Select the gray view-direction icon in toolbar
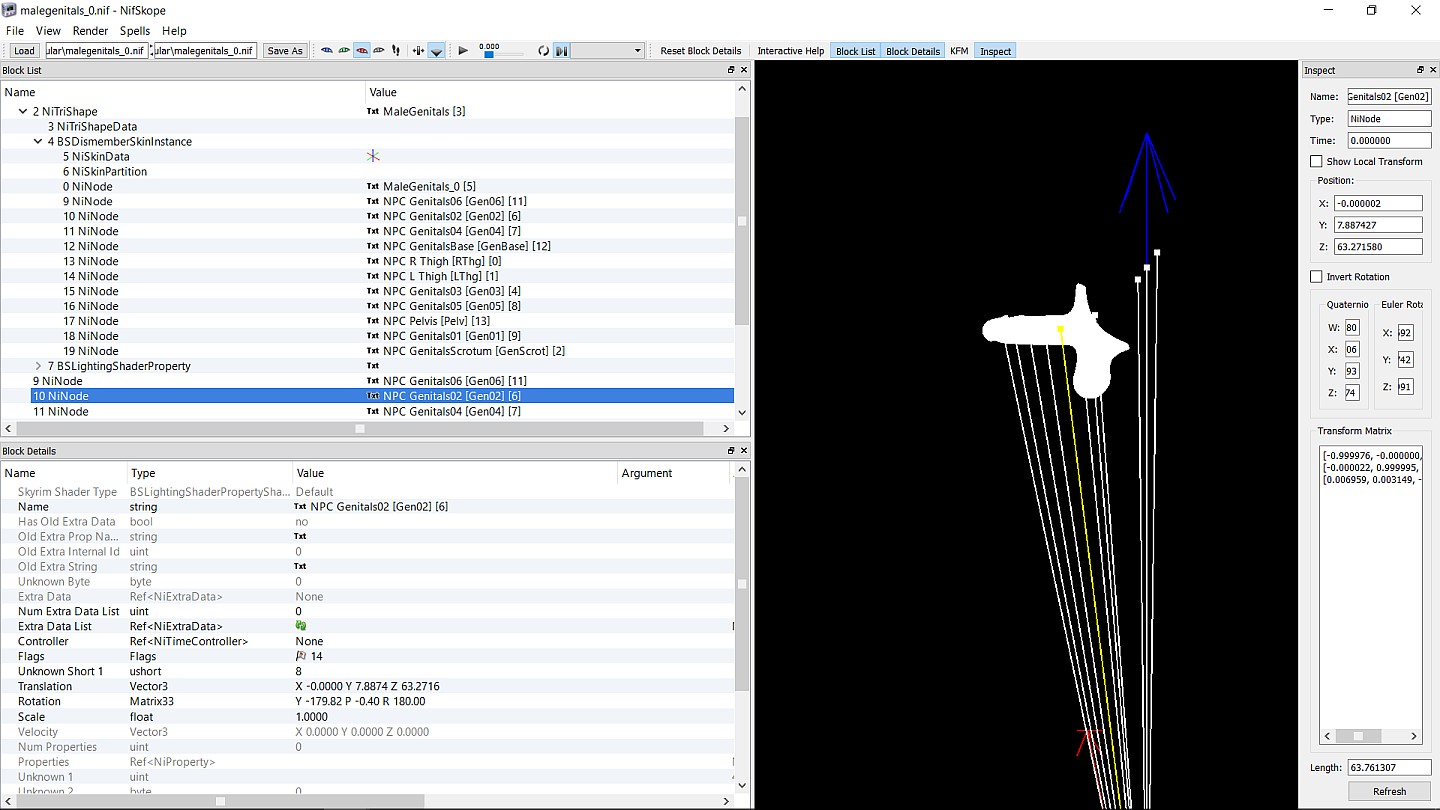This screenshot has width=1440, height=810. click(379, 51)
